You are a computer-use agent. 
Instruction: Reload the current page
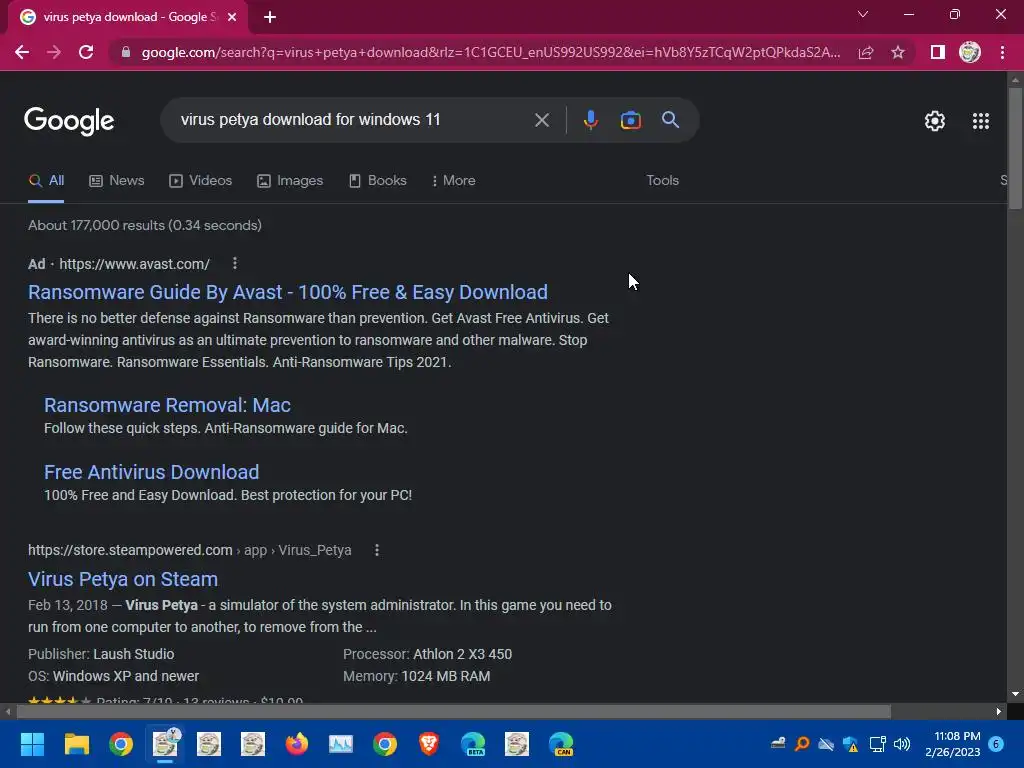click(x=86, y=52)
